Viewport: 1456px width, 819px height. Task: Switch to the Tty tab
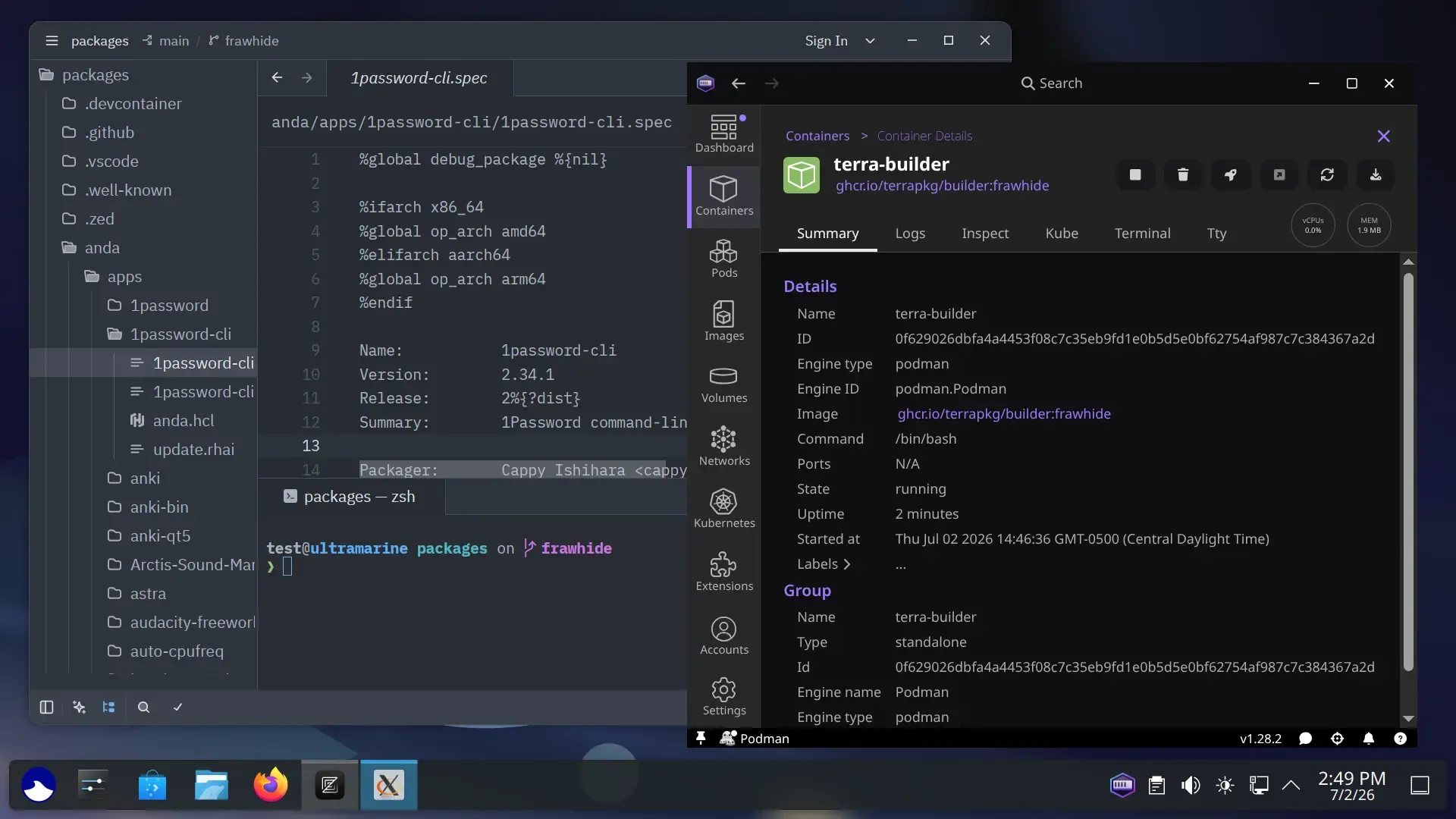[x=1216, y=234]
